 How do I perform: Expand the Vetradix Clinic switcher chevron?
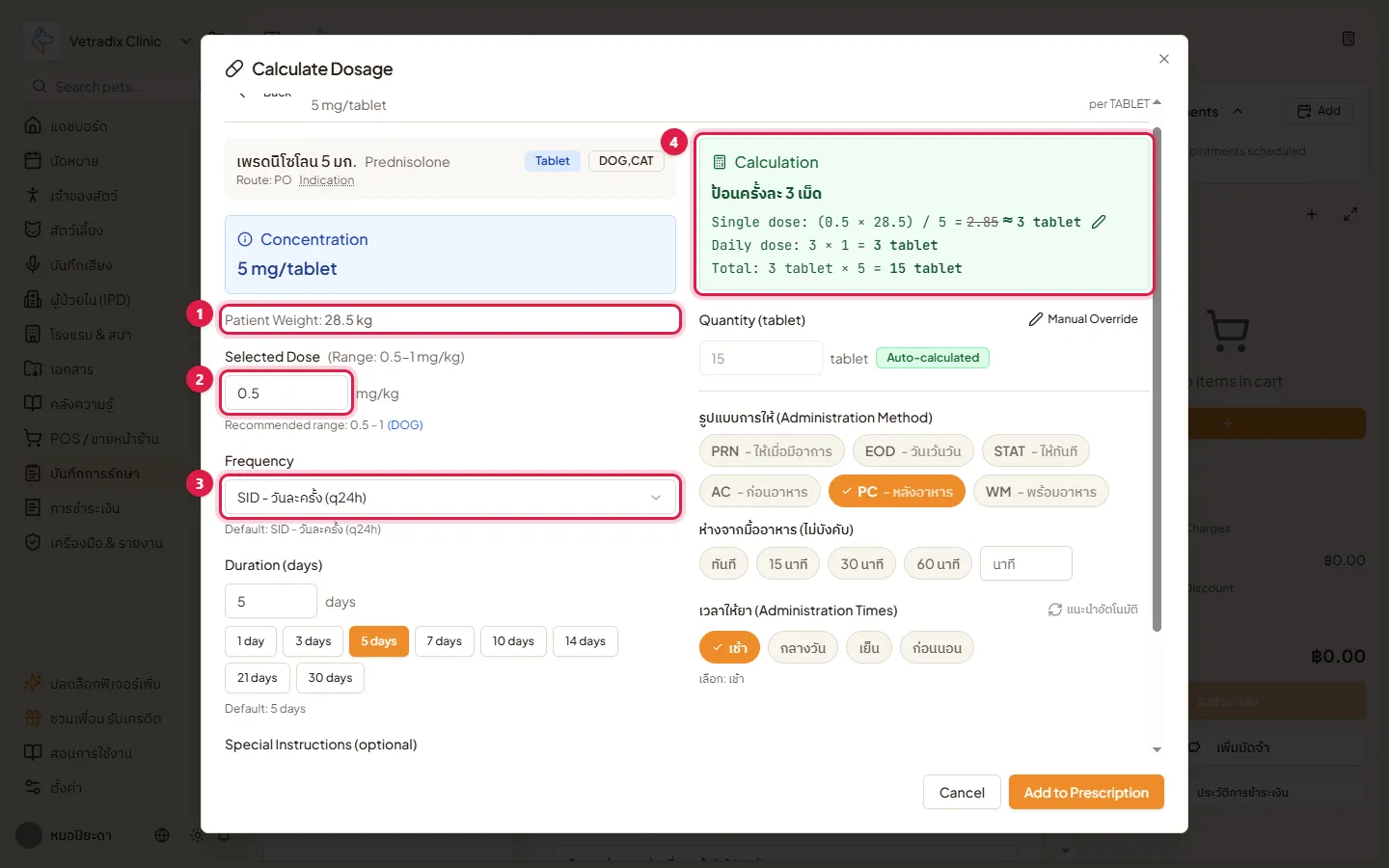click(x=186, y=41)
